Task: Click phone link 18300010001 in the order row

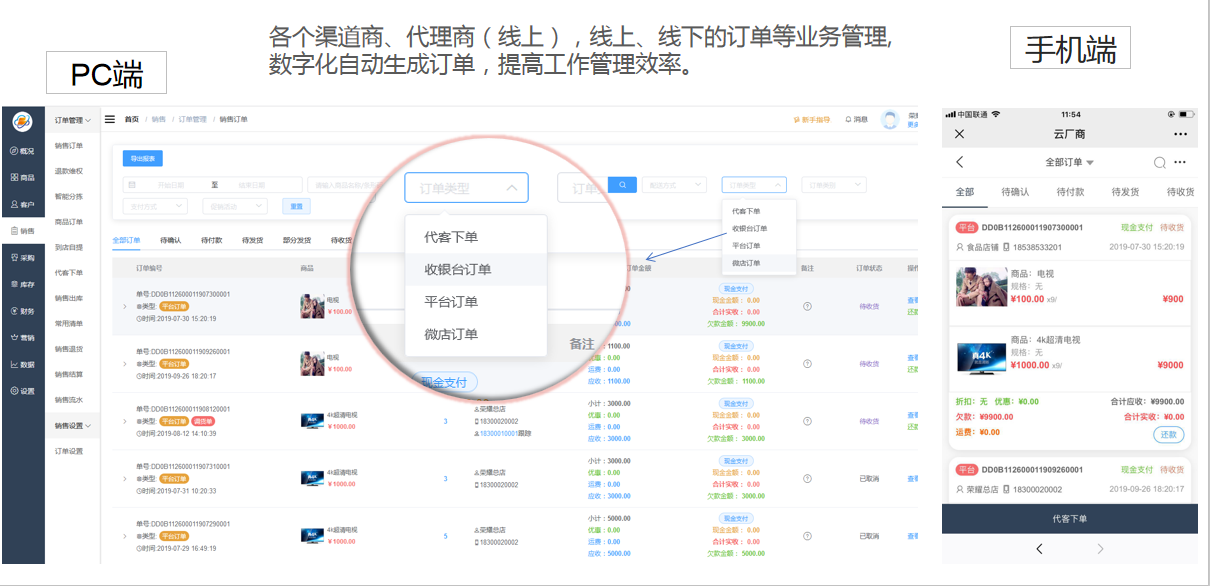Action: (501, 433)
